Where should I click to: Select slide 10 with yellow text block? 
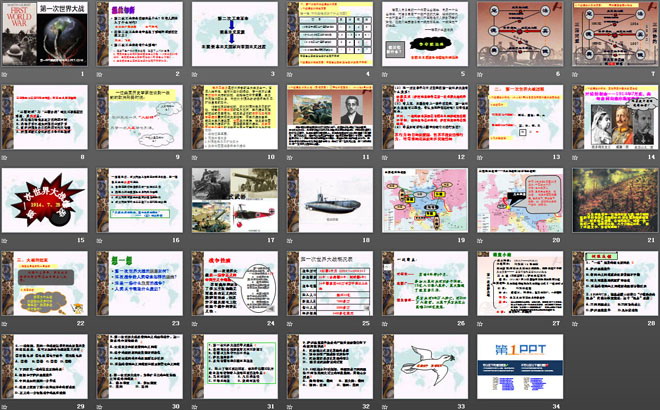[235, 117]
